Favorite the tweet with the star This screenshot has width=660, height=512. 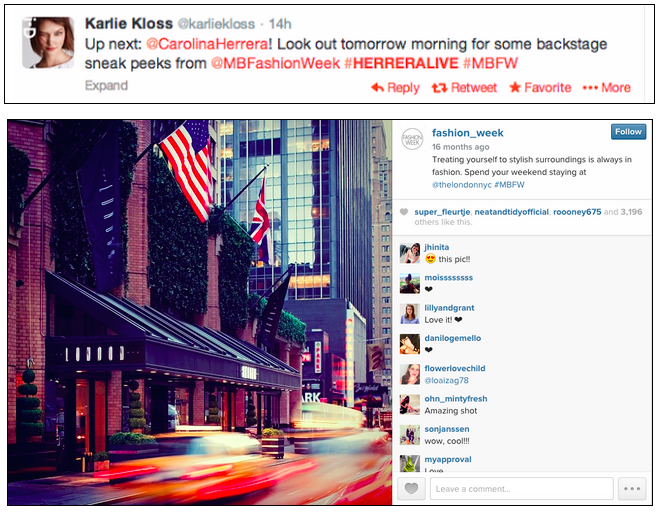[x=540, y=88]
